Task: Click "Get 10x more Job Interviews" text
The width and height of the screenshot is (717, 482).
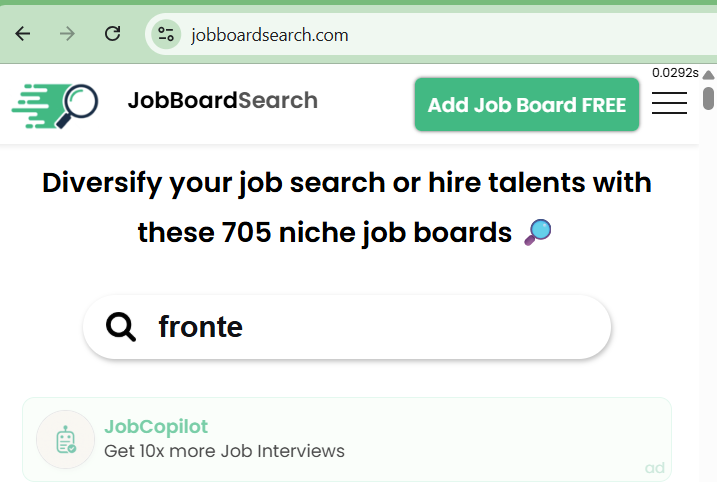Action: pyautogui.click(x=224, y=451)
